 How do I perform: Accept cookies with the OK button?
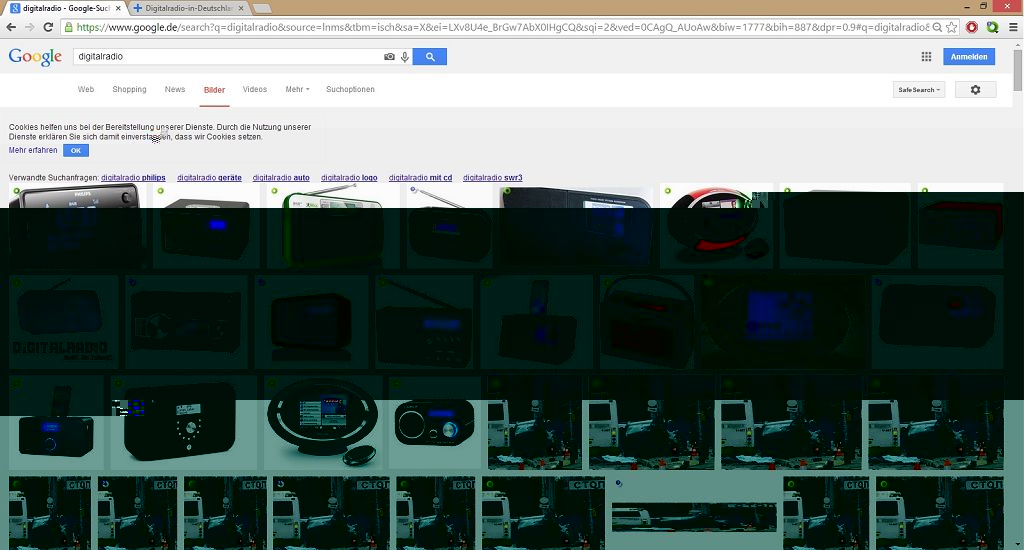pos(75,150)
